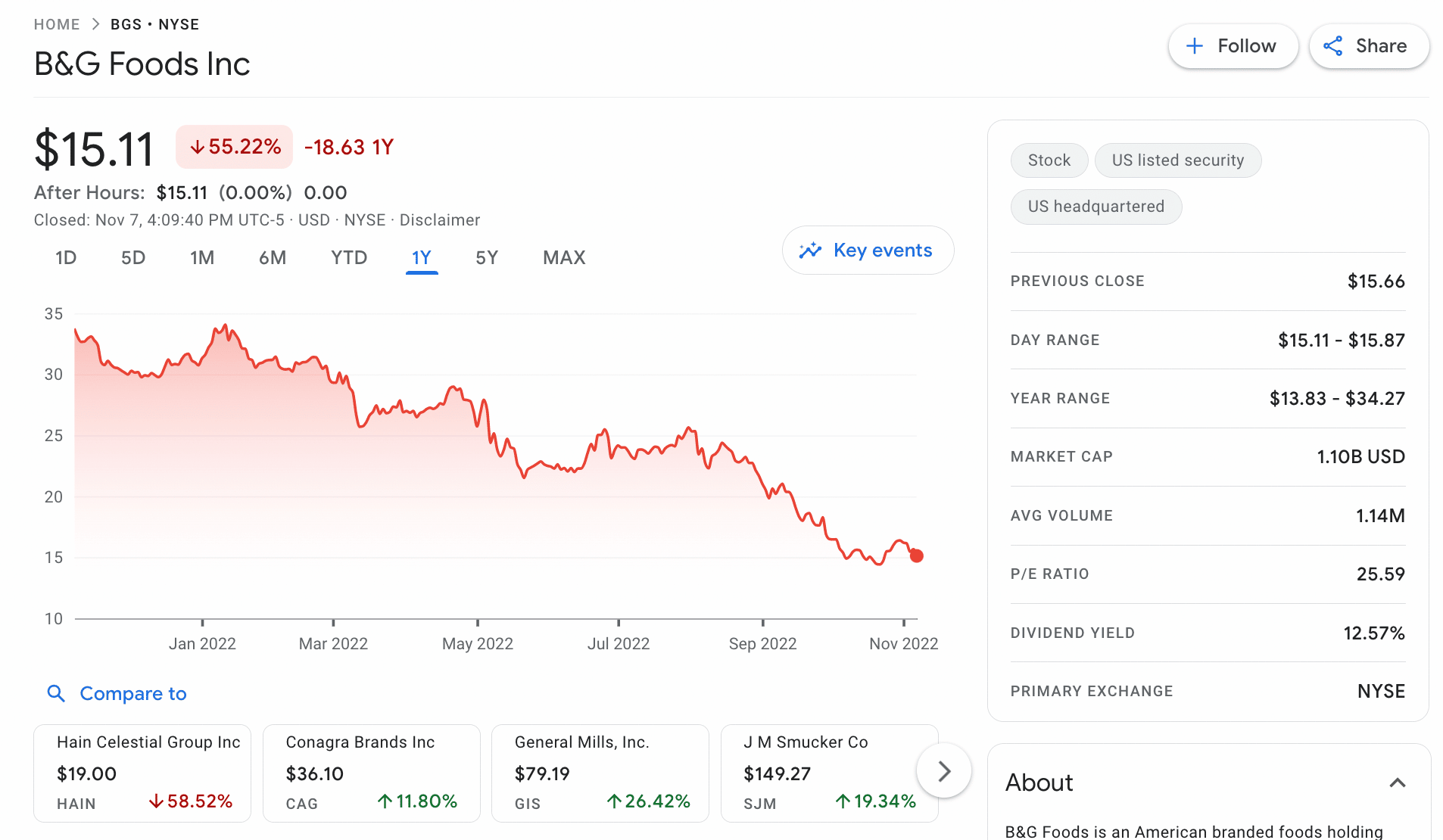Click the BGS • NYSE breadcrumb text
Viewport: 1443px width, 840px height.
155,24
